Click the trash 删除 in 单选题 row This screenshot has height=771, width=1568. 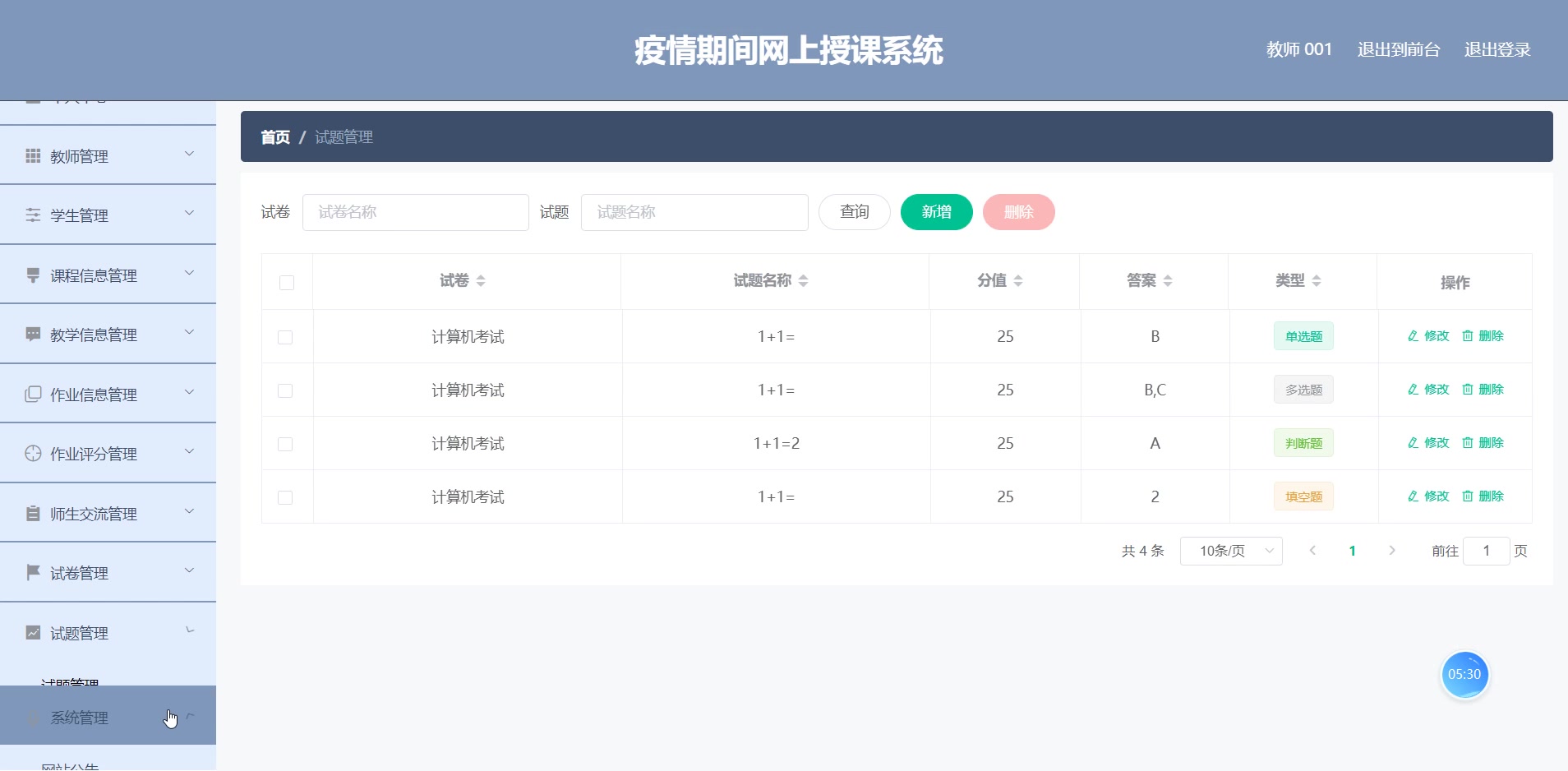point(1483,335)
